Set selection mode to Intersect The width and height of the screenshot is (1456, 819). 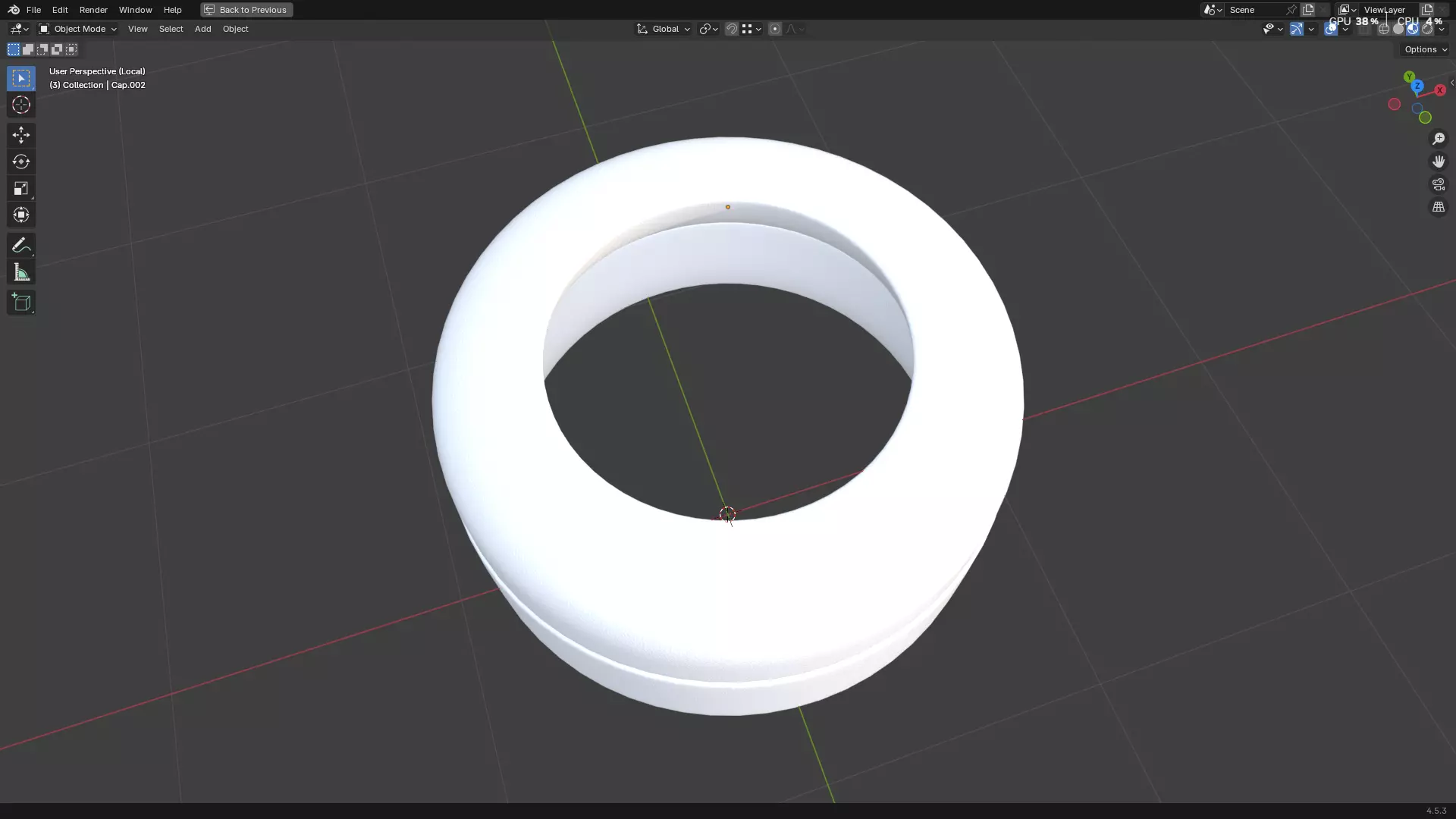pyautogui.click(x=71, y=49)
